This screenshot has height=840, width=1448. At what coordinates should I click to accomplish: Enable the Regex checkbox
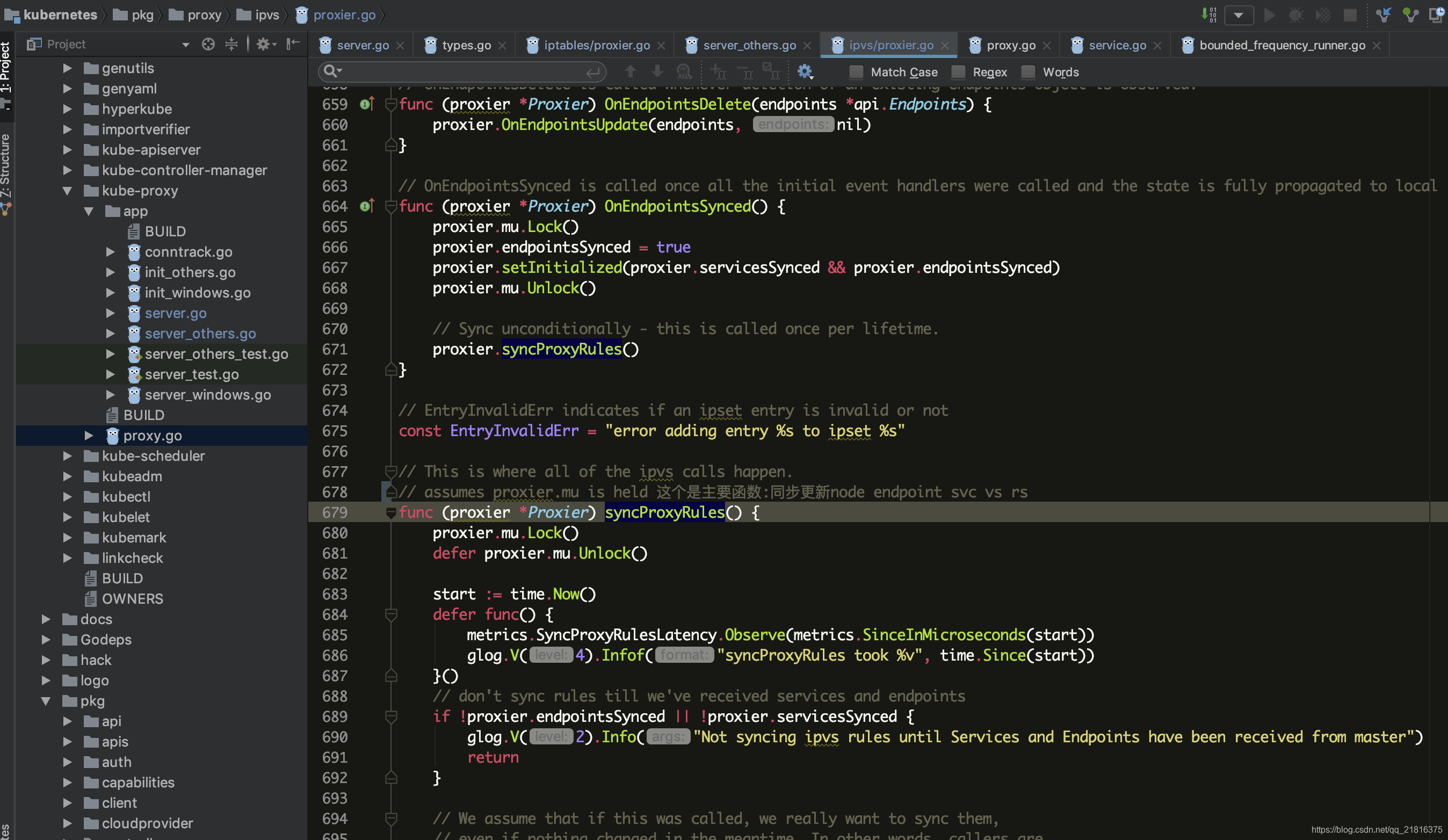958,72
